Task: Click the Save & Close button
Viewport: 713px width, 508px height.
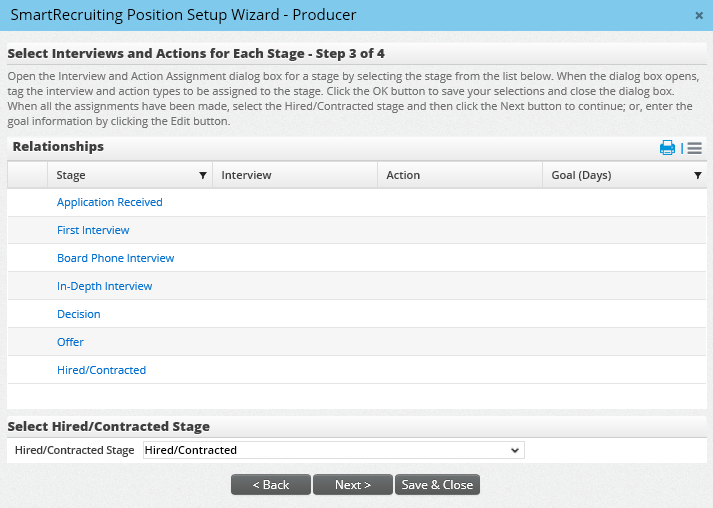Action: [x=437, y=485]
